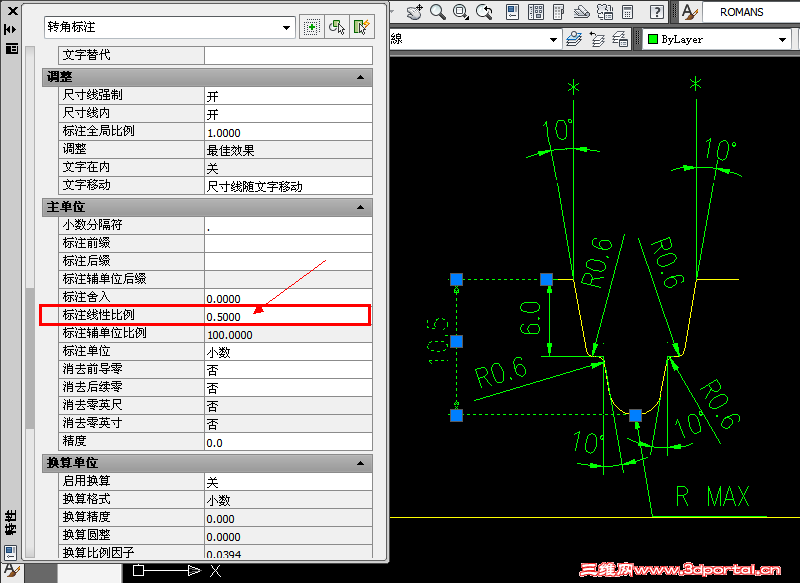
Task: Select 精度 value 0.0
Action: tap(288, 442)
